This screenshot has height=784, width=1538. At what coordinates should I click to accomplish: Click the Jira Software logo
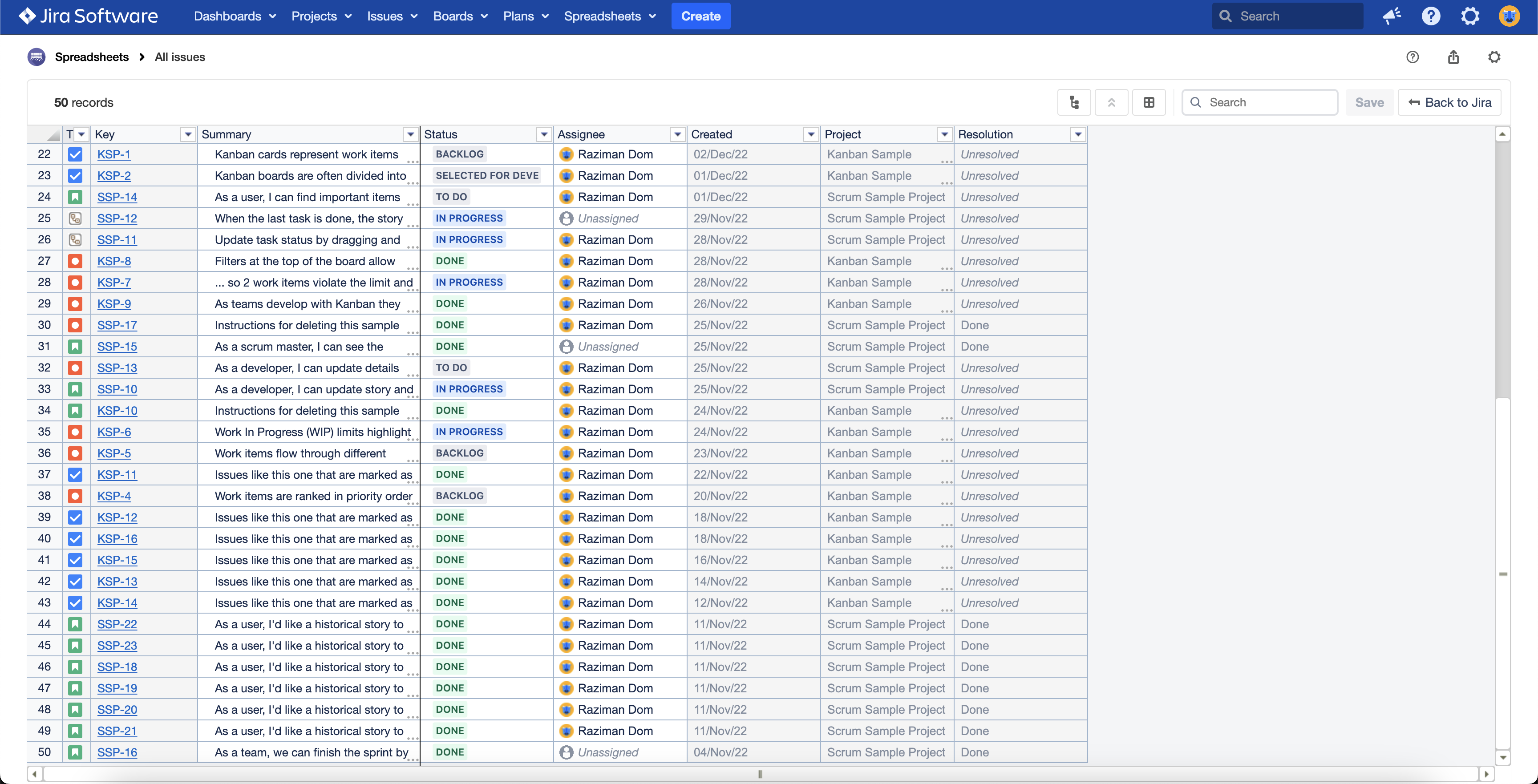point(89,16)
